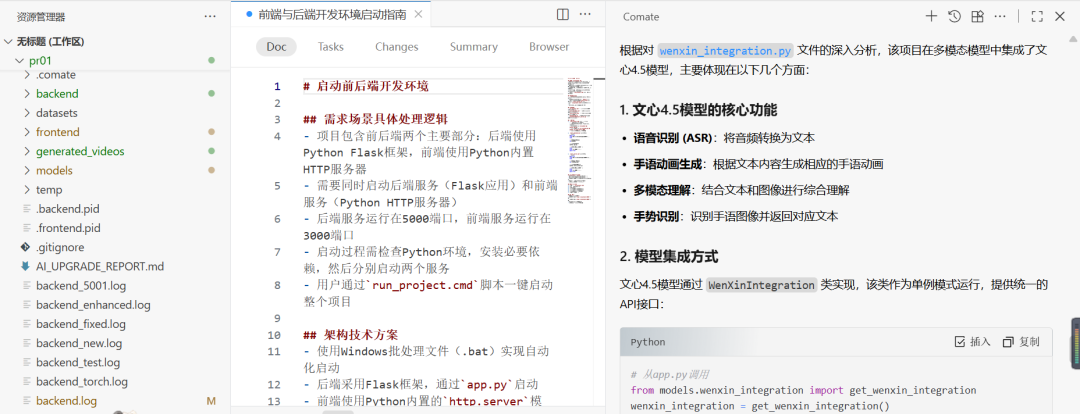Expand the .comate folder
1080x414 pixels.
27,74
